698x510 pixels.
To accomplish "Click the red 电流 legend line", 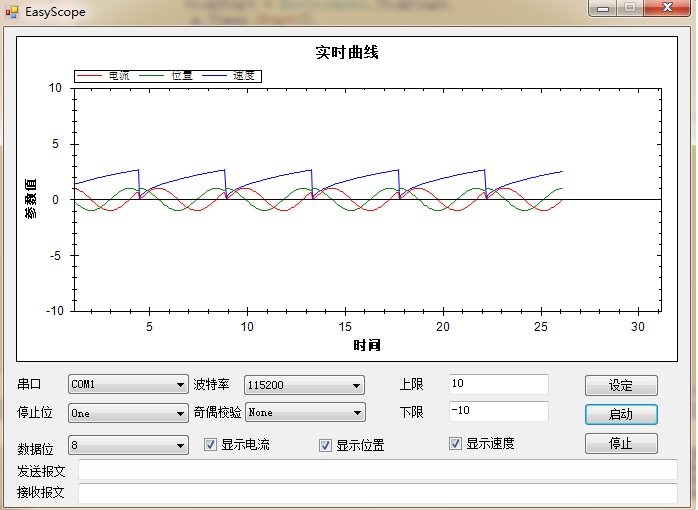I will tap(90, 76).
